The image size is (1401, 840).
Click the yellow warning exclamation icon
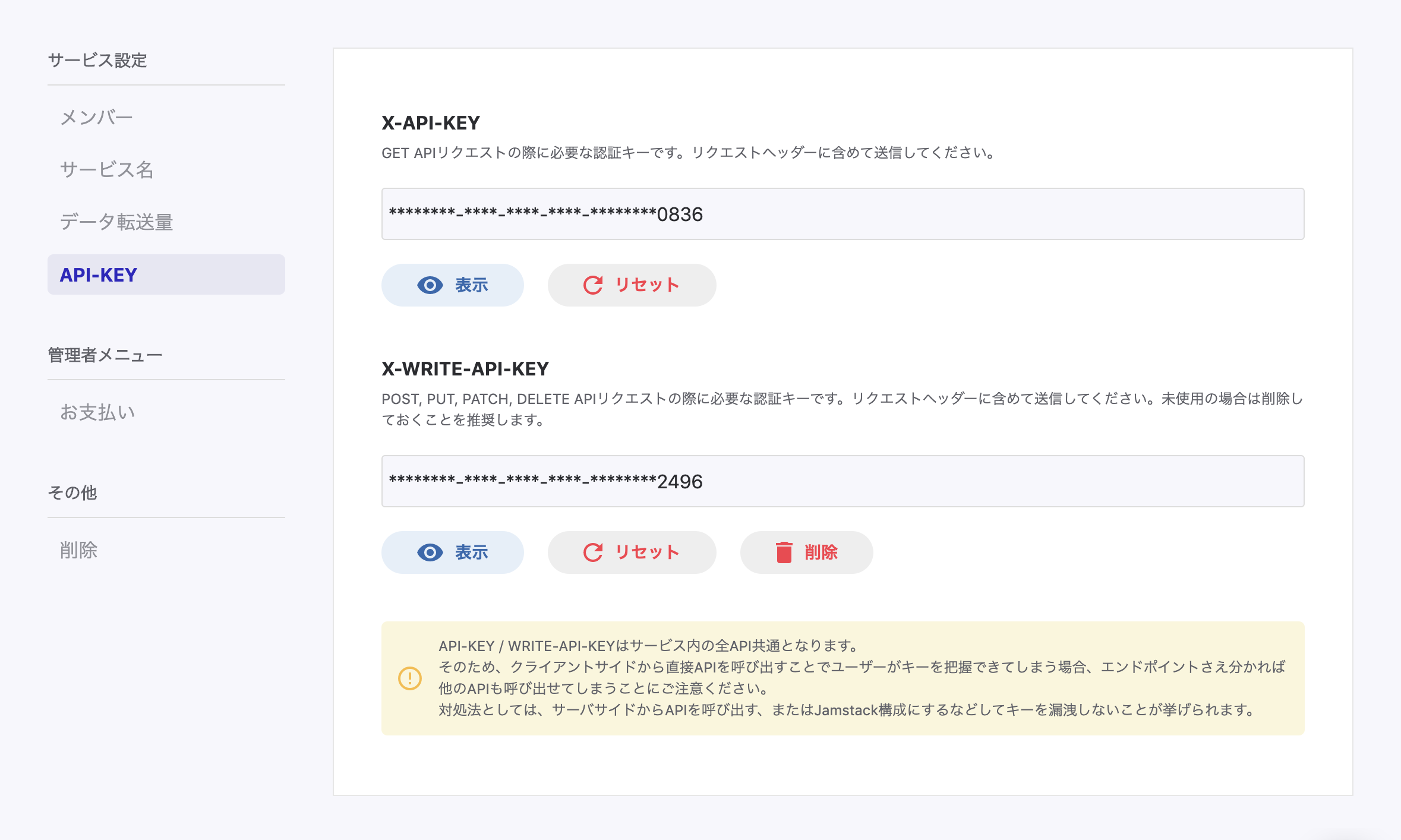tap(409, 678)
